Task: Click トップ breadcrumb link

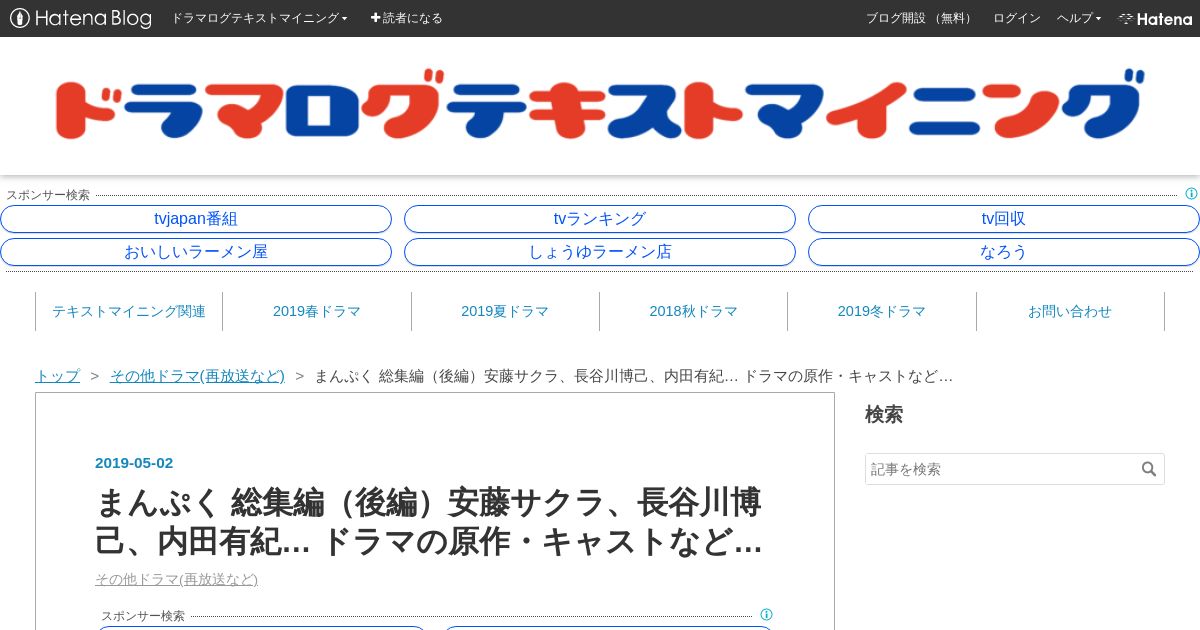Action: click(57, 376)
